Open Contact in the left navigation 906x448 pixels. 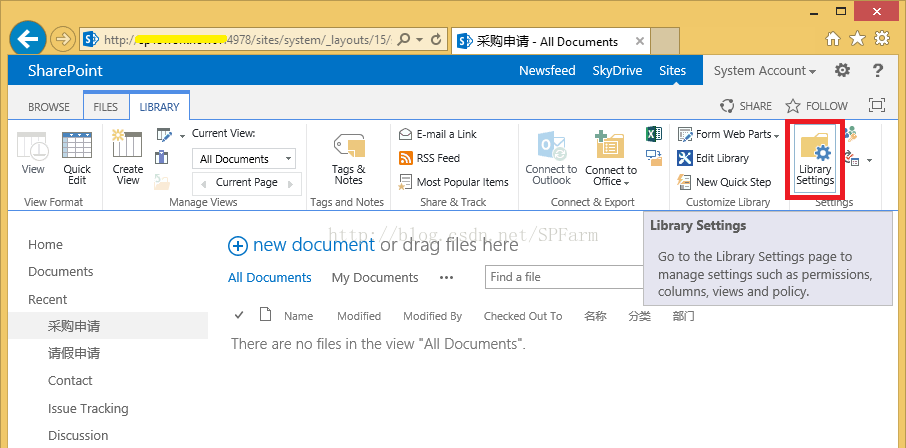70,380
